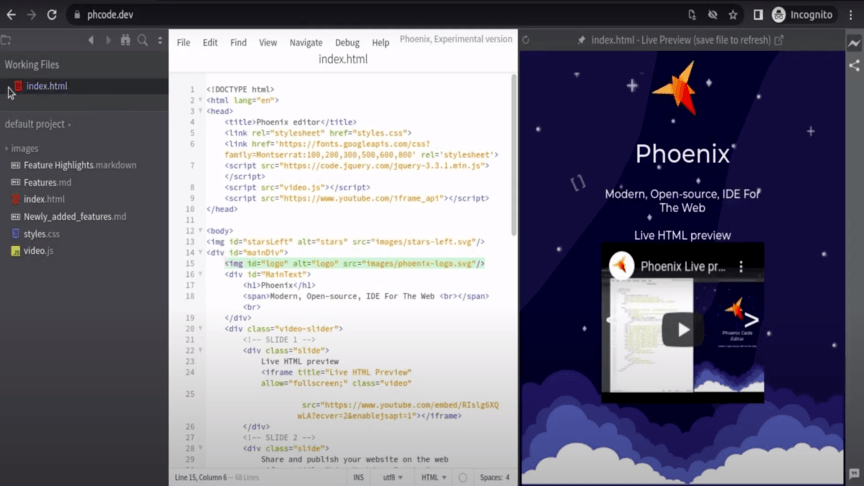Image resolution: width=864 pixels, height=486 pixels.
Task: Open the HTML language mode dropdown
Action: (434, 478)
